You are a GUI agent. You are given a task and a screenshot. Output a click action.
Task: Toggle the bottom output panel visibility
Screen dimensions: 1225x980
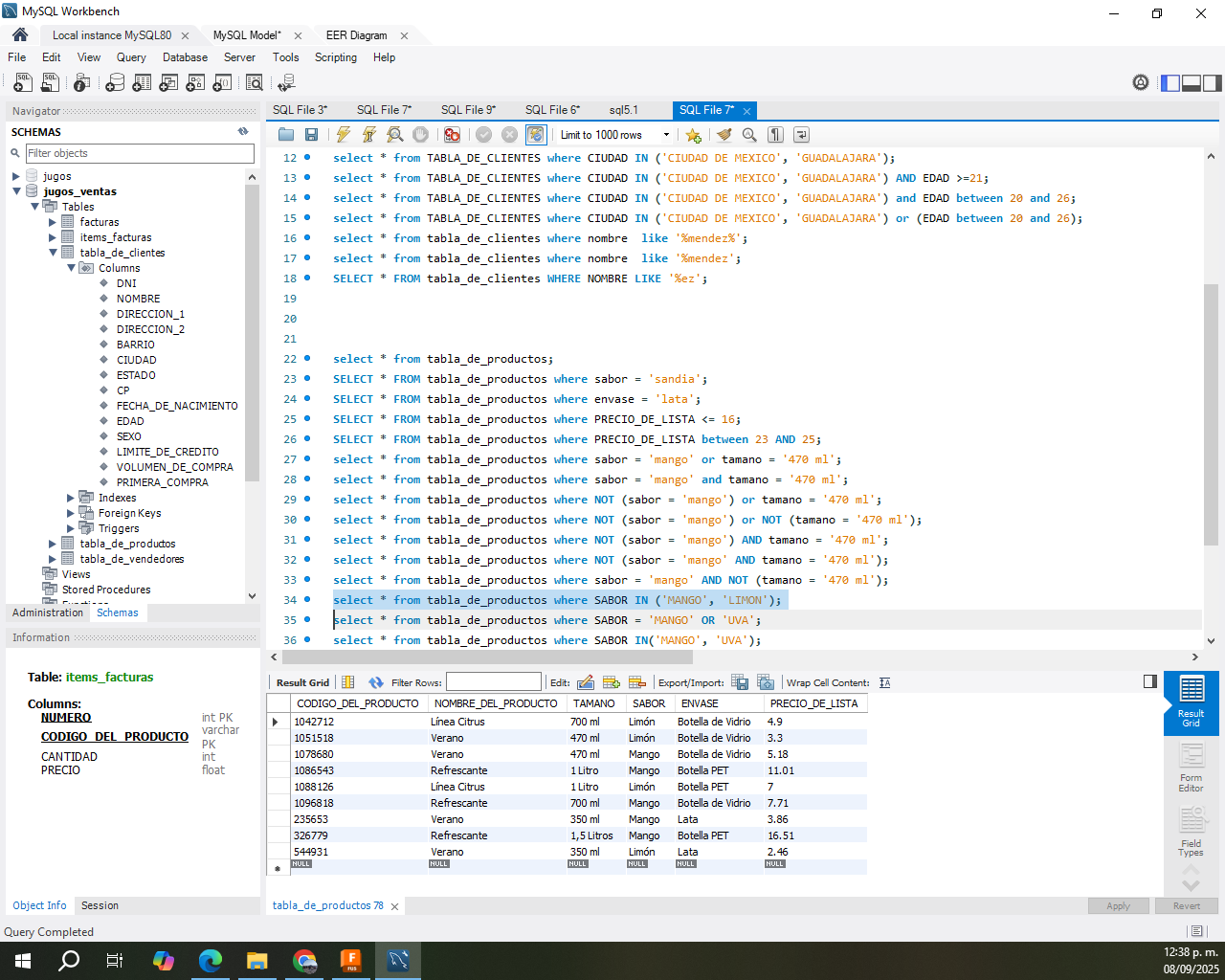click(x=1192, y=83)
